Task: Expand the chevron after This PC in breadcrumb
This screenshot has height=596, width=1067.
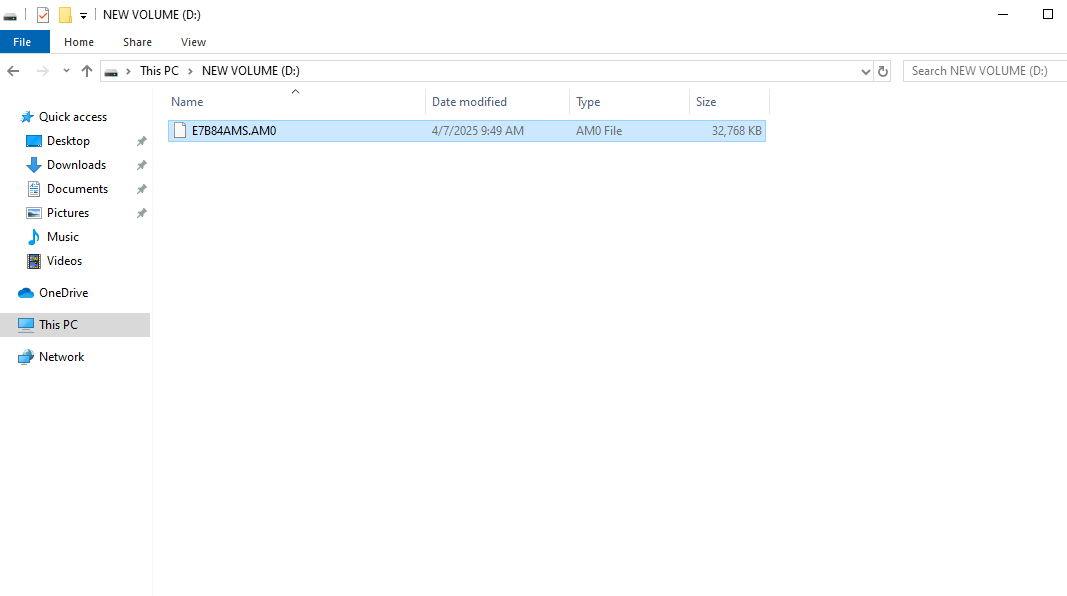Action: click(191, 71)
